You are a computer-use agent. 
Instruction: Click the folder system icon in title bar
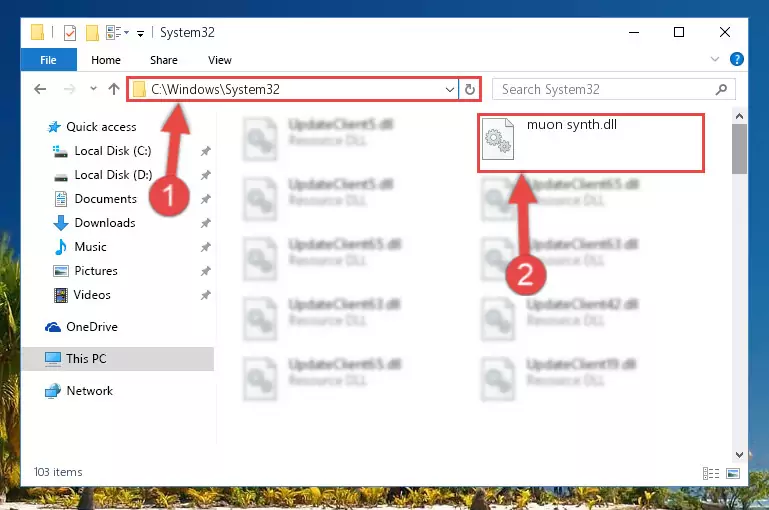click(38, 32)
